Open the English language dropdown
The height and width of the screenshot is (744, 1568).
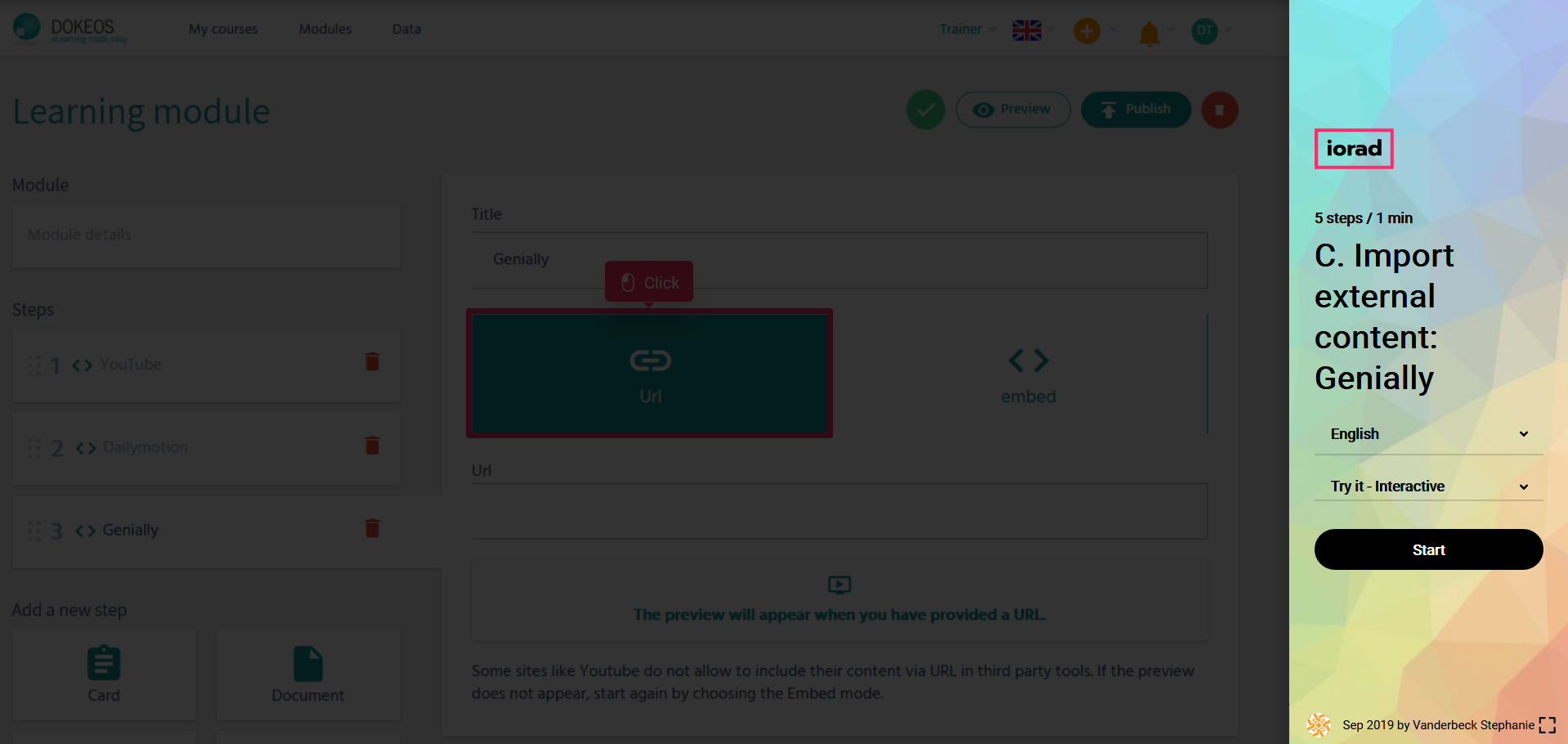1428,434
